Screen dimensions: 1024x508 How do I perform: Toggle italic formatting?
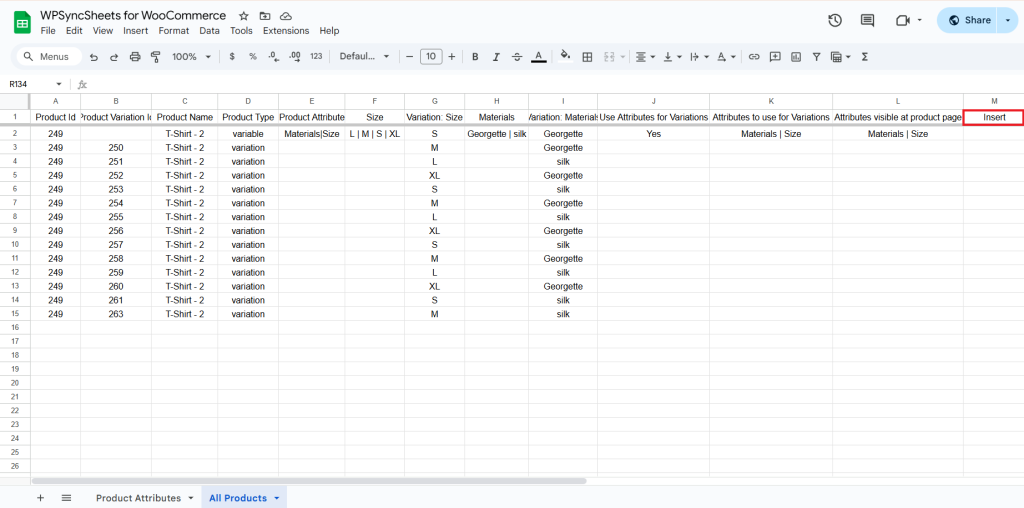(496, 57)
